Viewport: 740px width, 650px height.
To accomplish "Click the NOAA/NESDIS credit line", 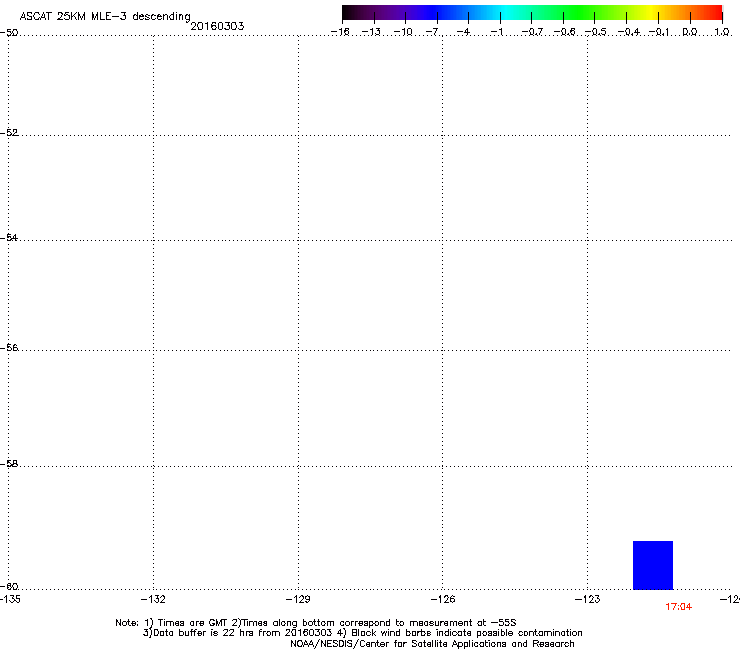I will [x=432, y=643].
